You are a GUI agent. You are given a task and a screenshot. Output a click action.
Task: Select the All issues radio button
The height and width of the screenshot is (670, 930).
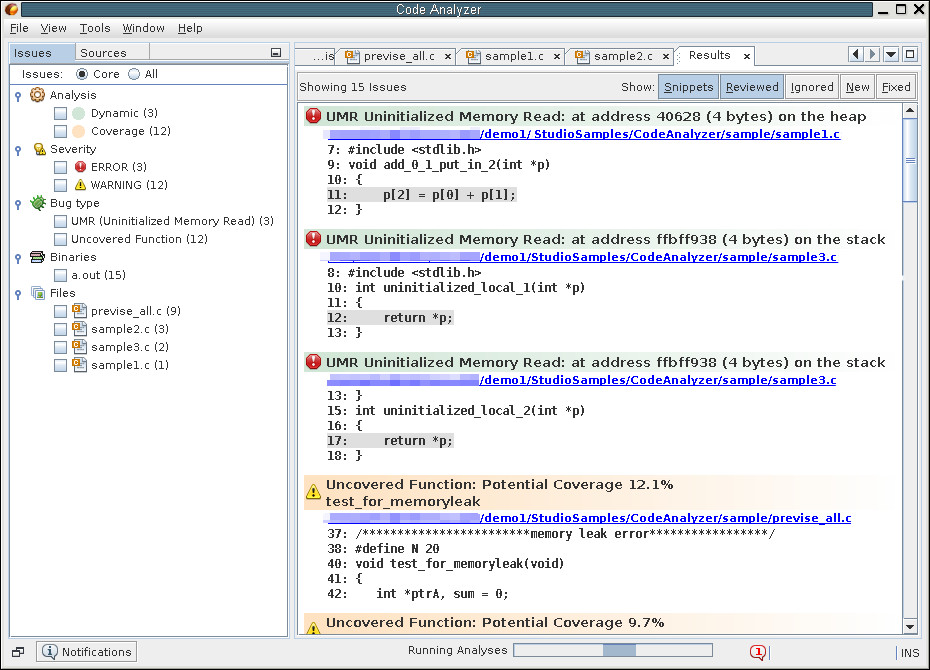[134, 74]
